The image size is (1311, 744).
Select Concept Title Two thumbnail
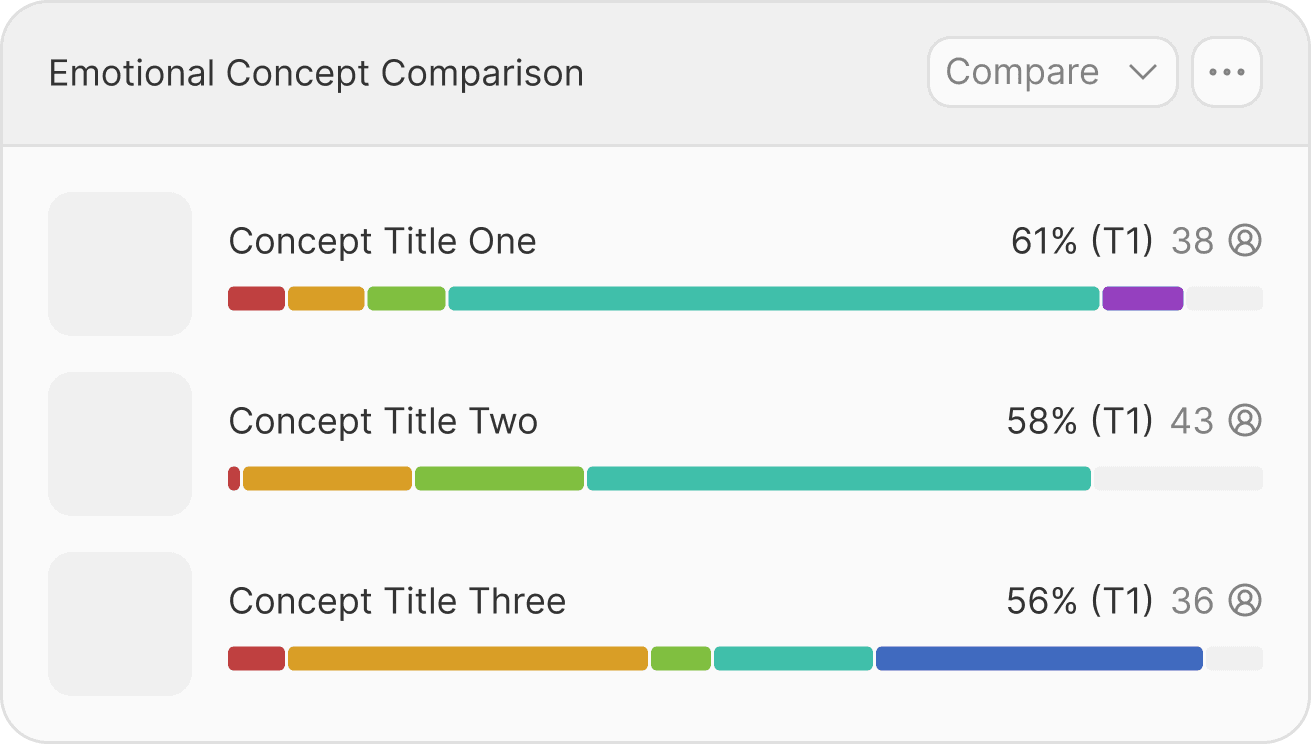tap(120, 444)
